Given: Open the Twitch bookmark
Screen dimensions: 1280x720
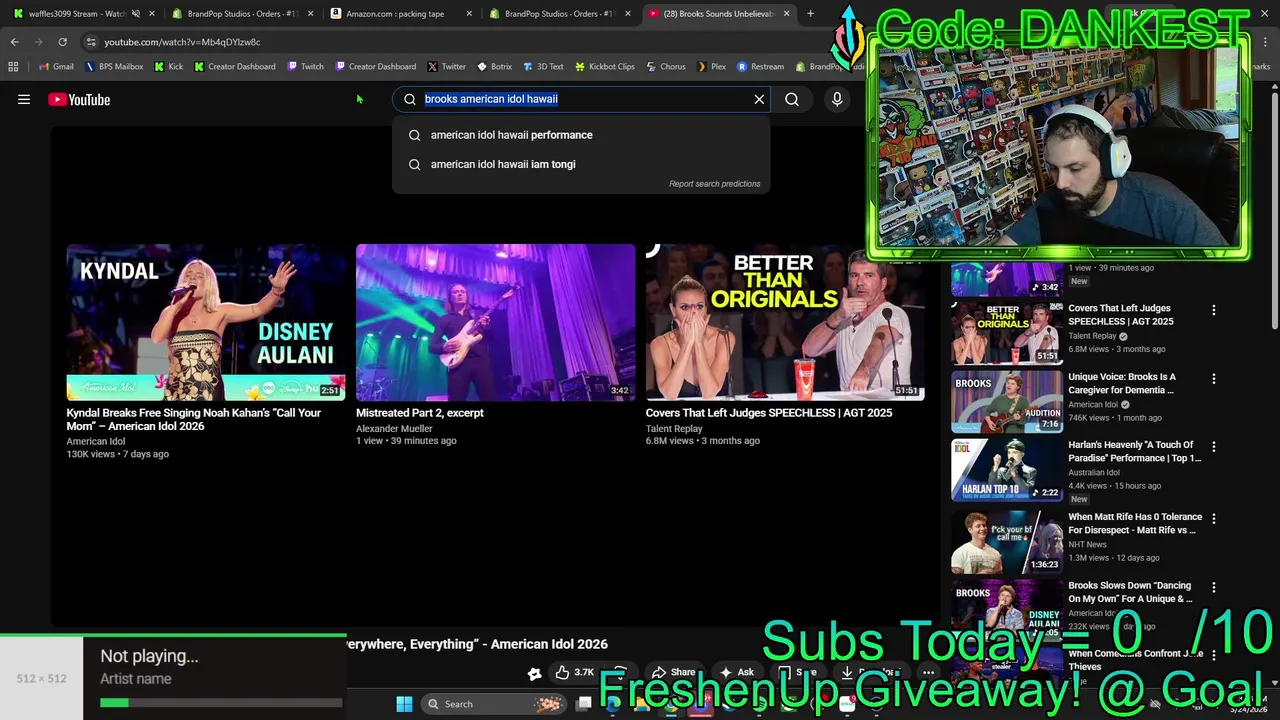Looking at the screenshot, I should [306, 67].
